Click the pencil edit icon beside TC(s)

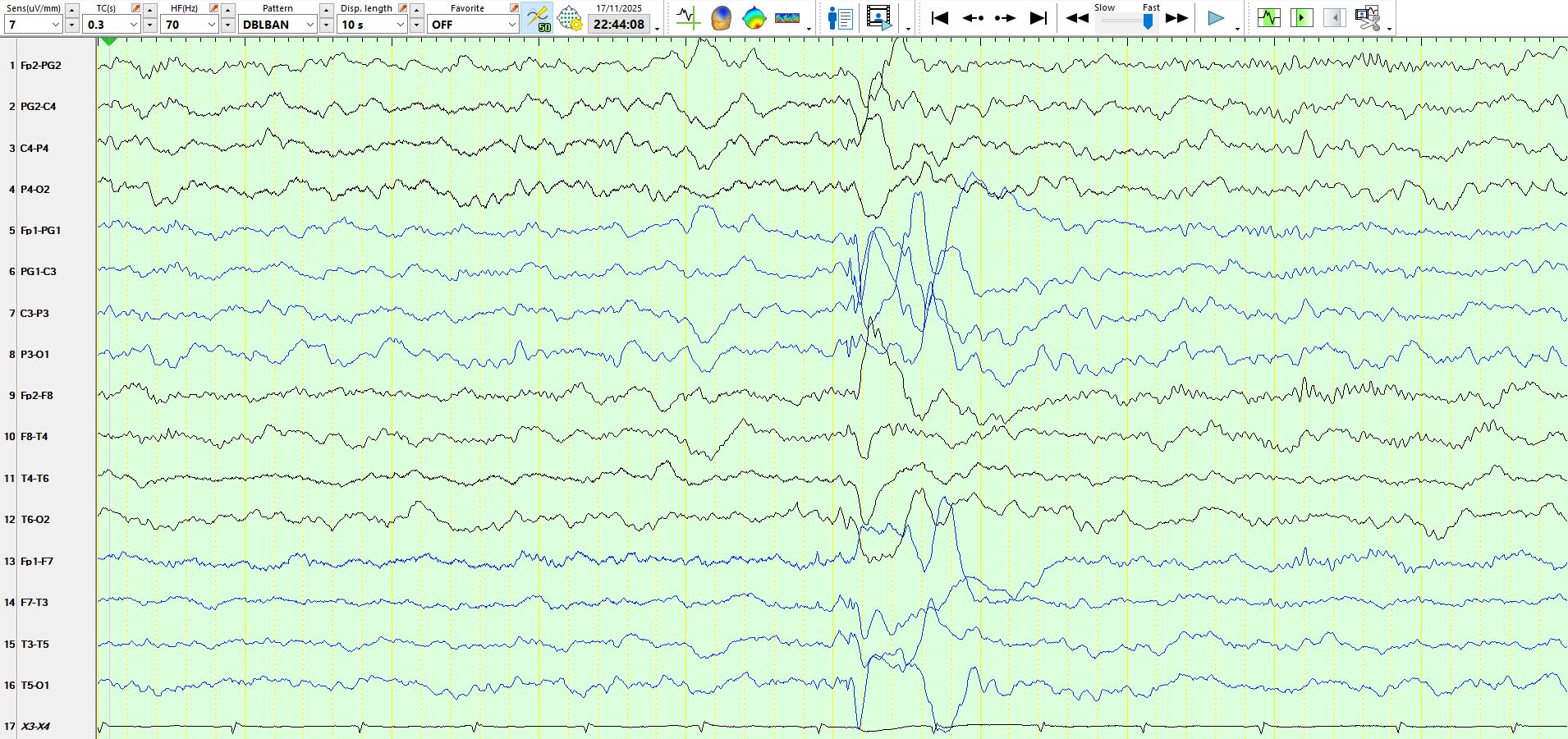pos(135,8)
